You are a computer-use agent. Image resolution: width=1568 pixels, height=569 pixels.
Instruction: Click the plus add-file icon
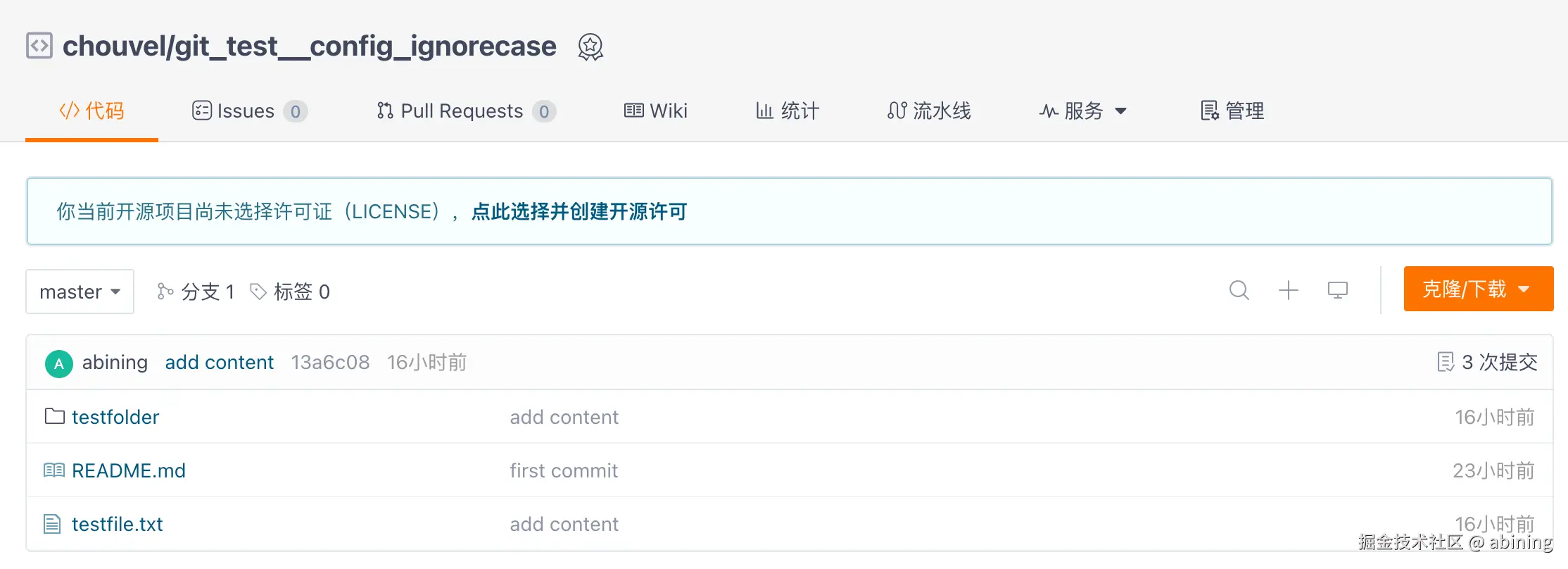[1288, 290]
